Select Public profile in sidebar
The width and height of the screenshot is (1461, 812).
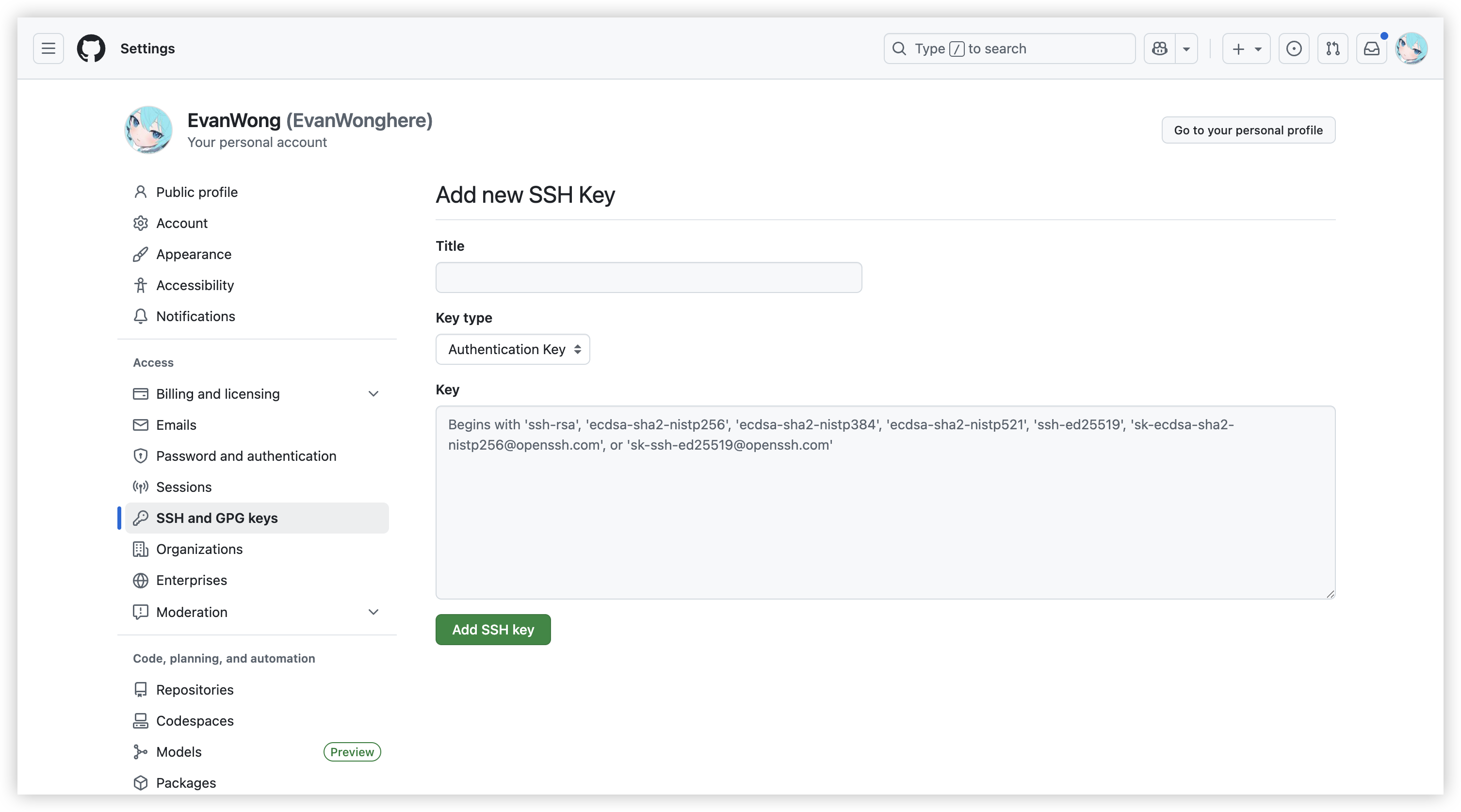click(196, 192)
